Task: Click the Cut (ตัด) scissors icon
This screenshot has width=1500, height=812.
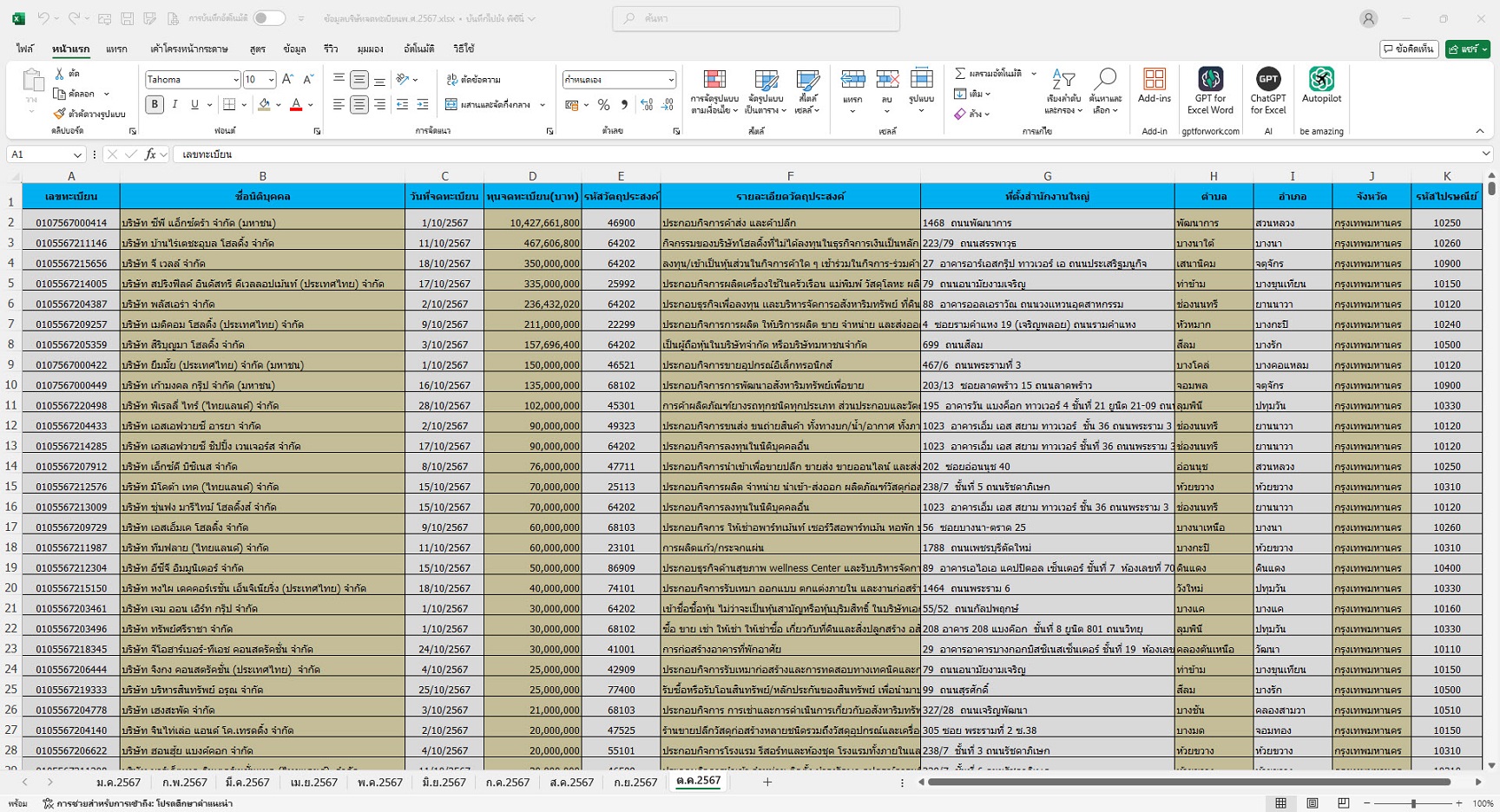Action: (60, 74)
